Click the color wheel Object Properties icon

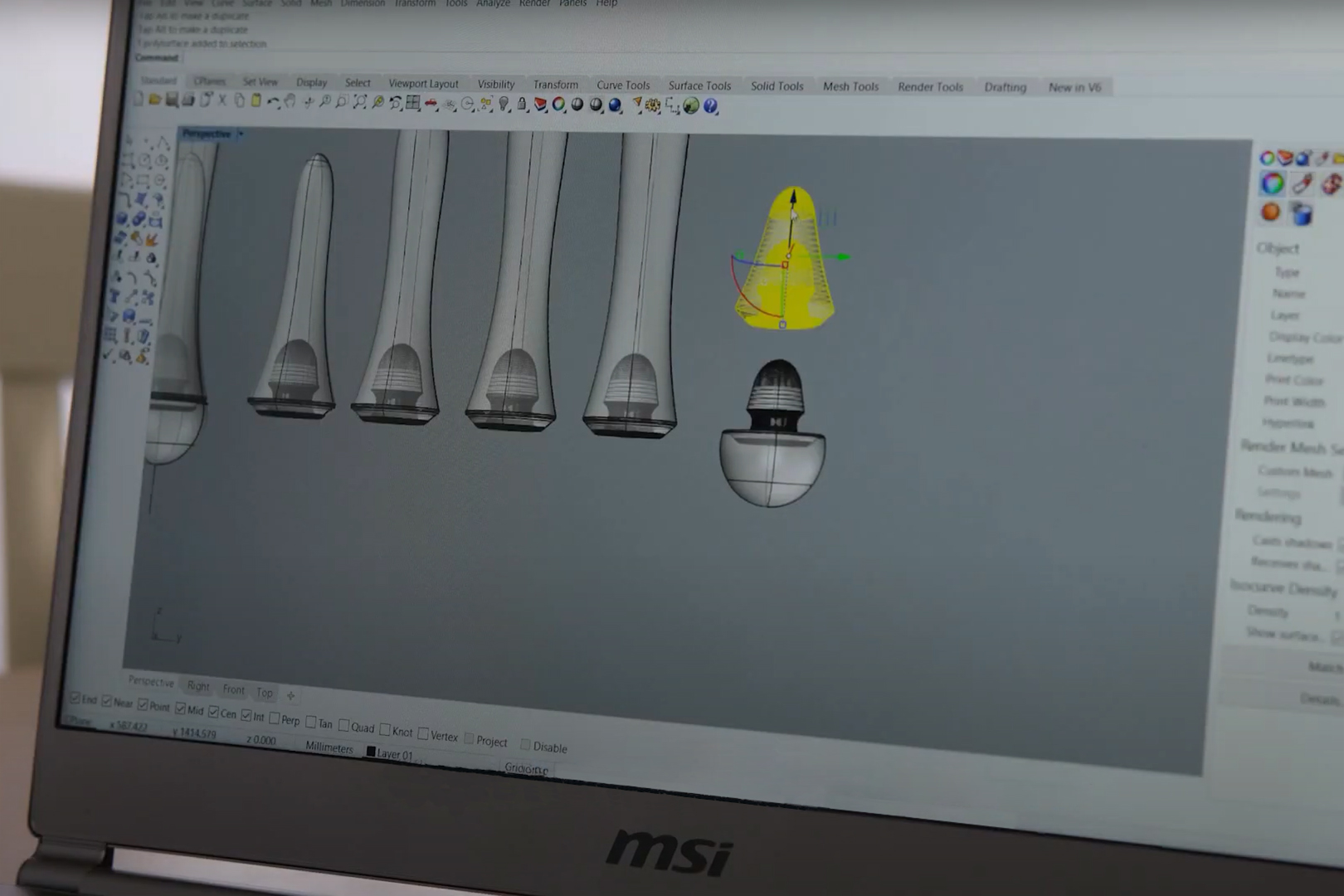pyautogui.click(x=558, y=105)
